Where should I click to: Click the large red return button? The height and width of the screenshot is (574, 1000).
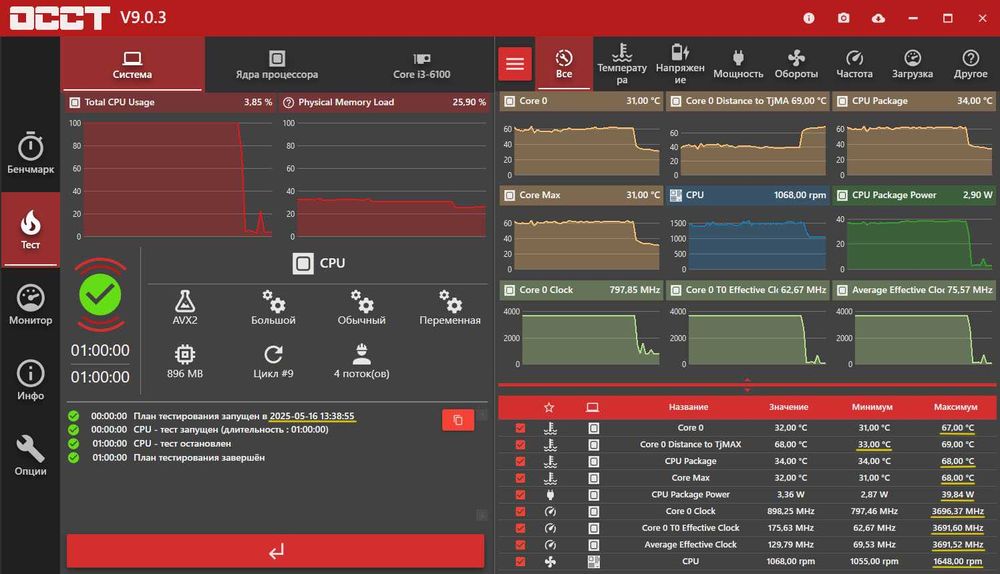pyautogui.click(x=276, y=551)
